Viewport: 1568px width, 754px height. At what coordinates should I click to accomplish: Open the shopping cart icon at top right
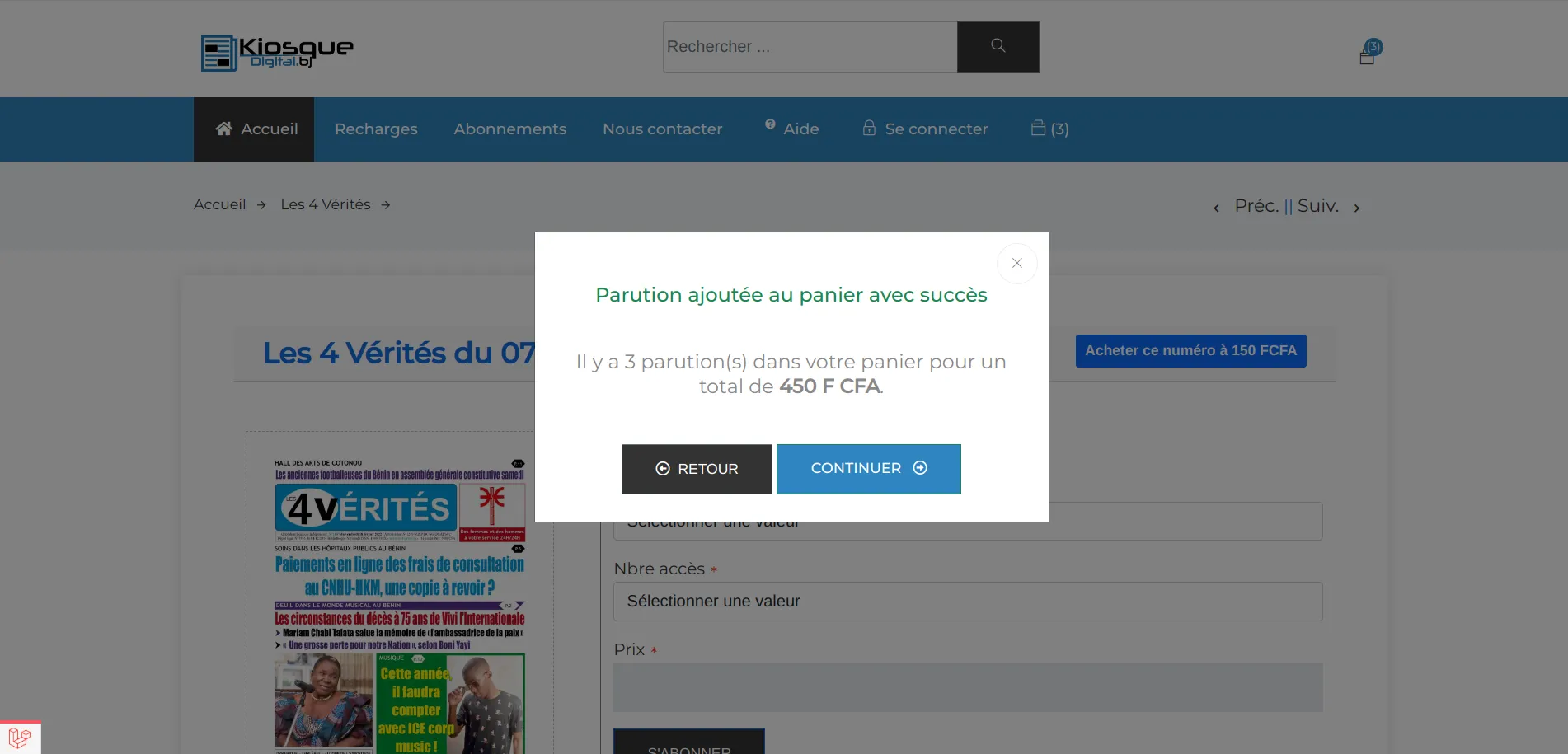[1367, 54]
